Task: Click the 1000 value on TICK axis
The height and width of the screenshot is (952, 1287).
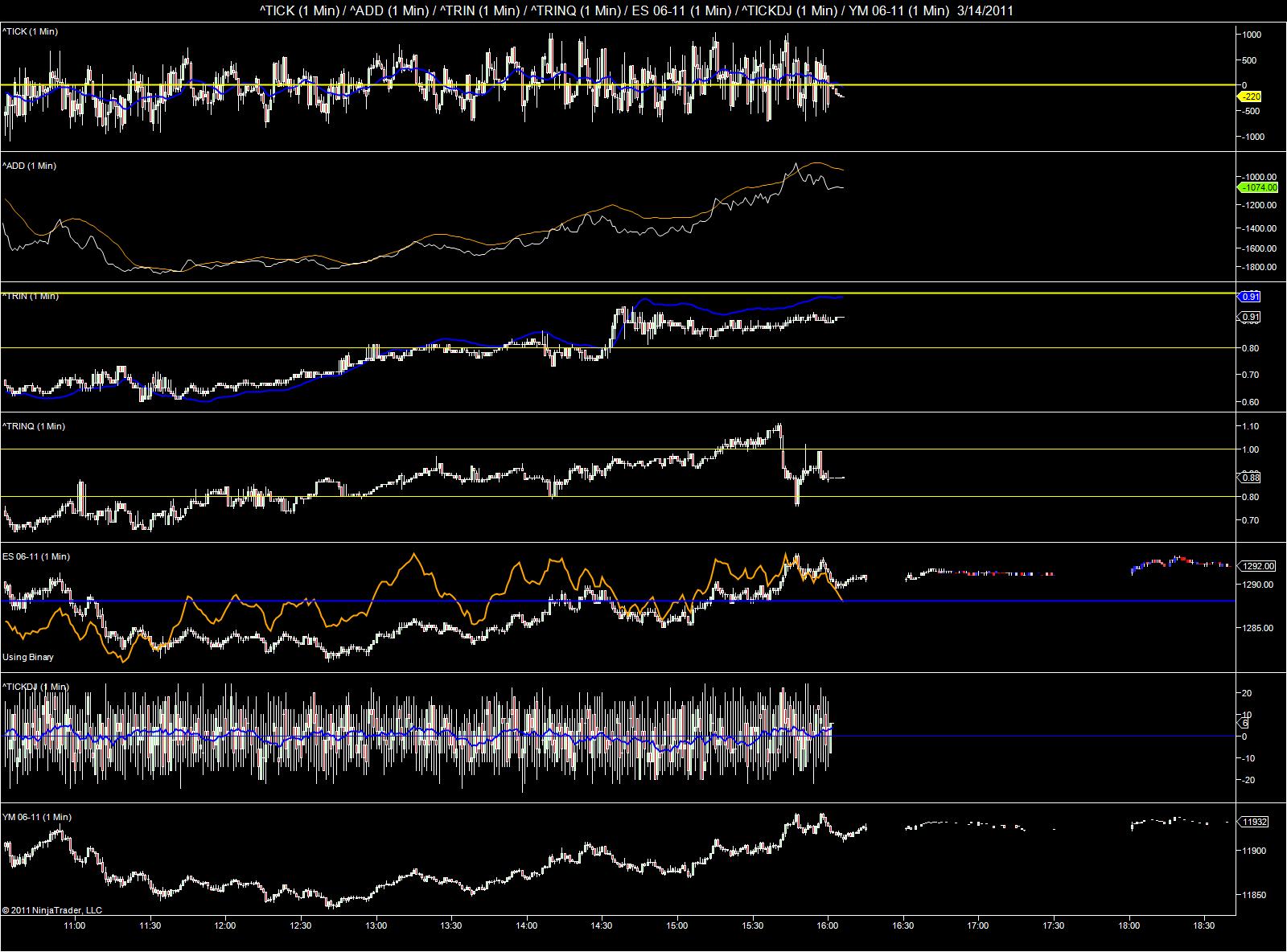Action: pos(1252,35)
